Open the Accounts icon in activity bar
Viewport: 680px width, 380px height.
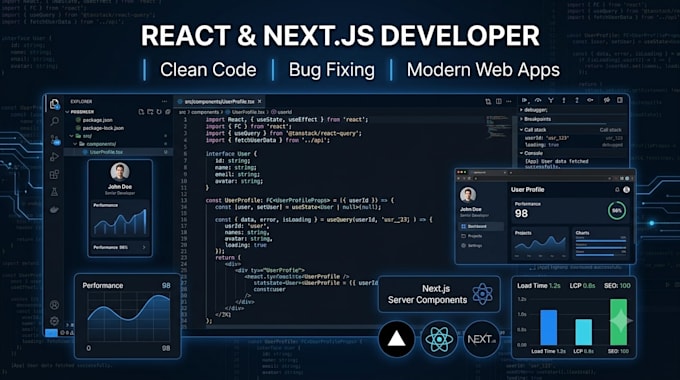[54, 305]
